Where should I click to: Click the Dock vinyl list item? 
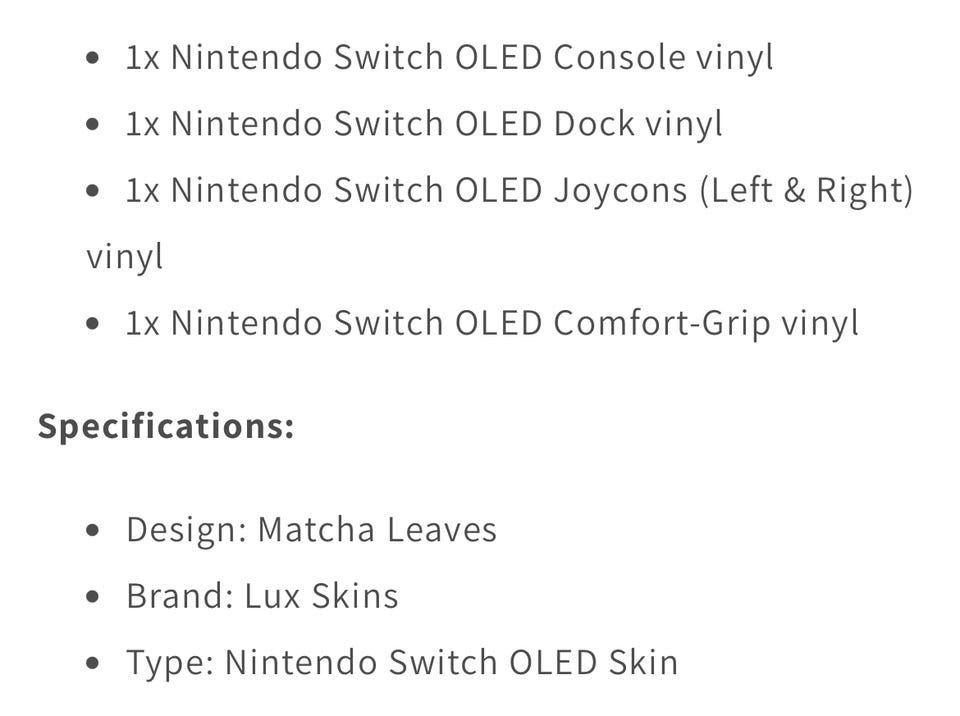coord(424,124)
